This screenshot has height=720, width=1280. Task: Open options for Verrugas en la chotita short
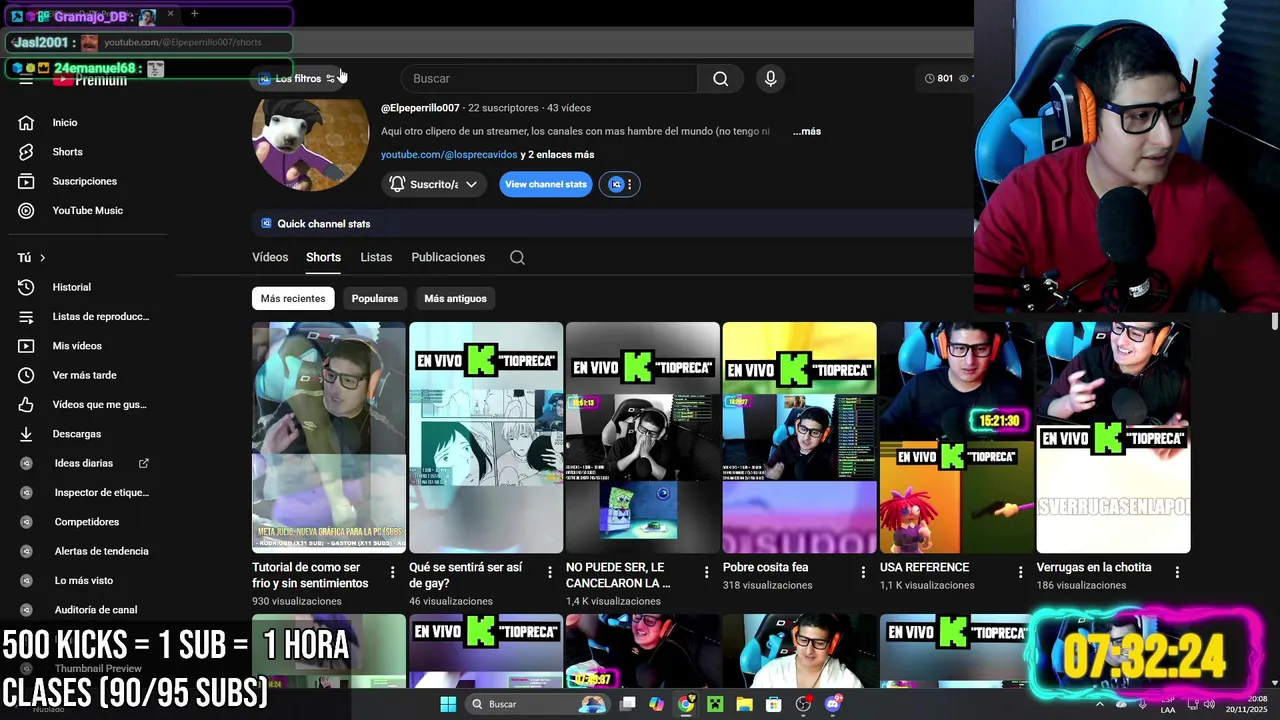[1177, 572]
